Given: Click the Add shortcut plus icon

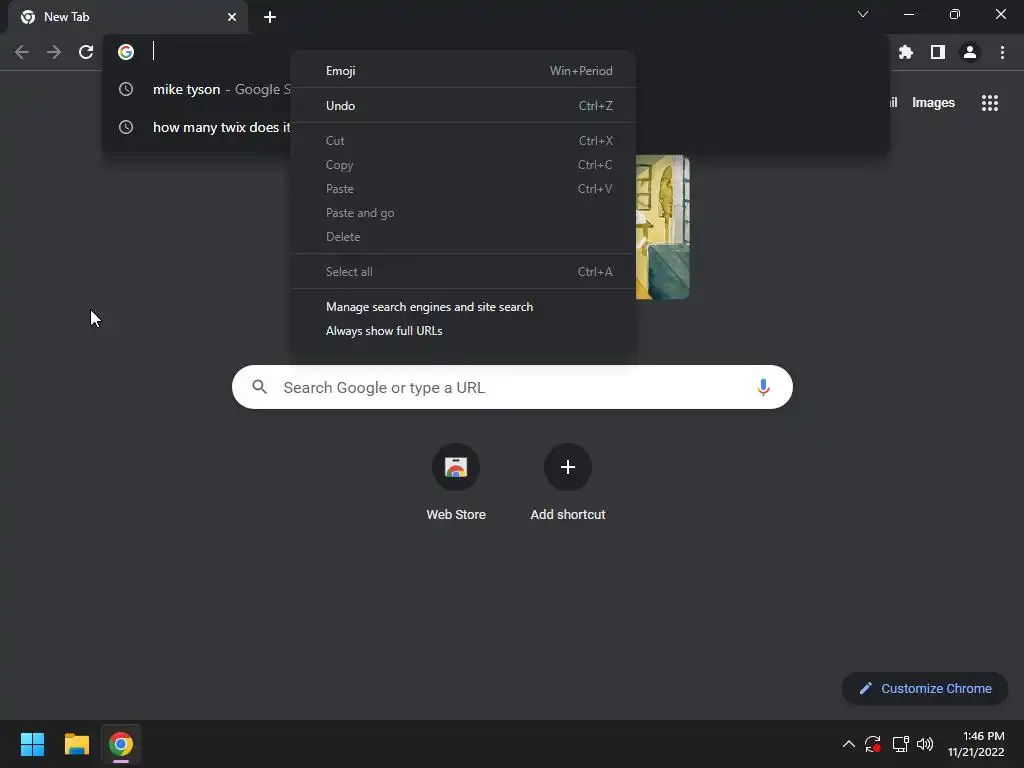Looking at the screenshot, I should (568, 467).
